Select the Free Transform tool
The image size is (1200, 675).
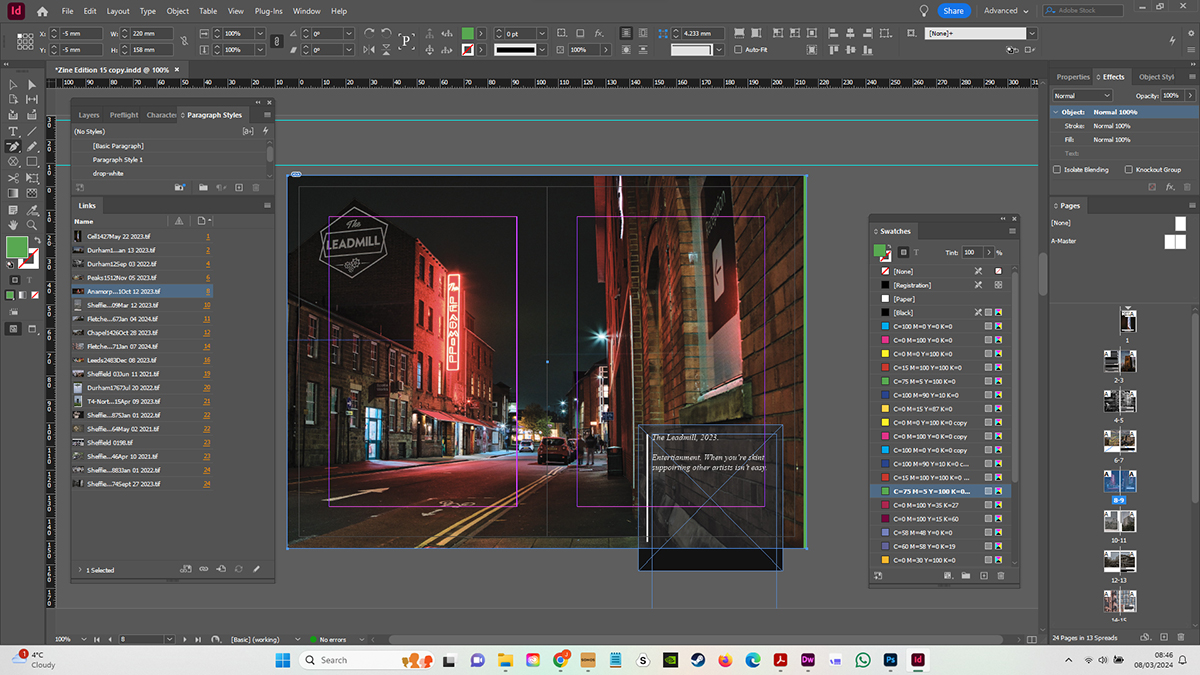31,177
